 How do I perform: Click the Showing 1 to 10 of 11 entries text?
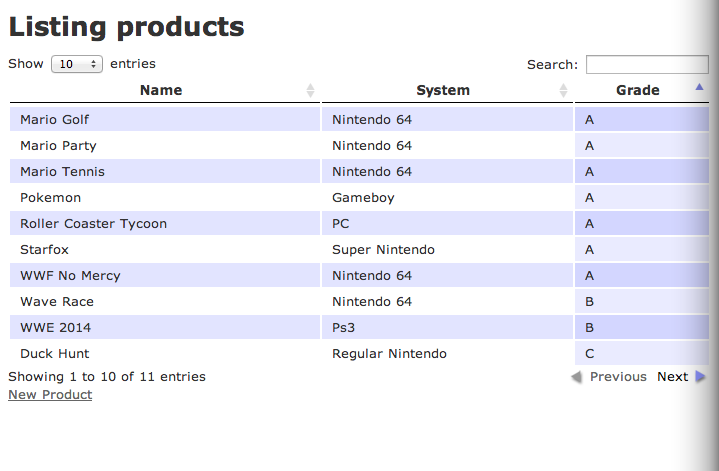[x=107, y=377]
